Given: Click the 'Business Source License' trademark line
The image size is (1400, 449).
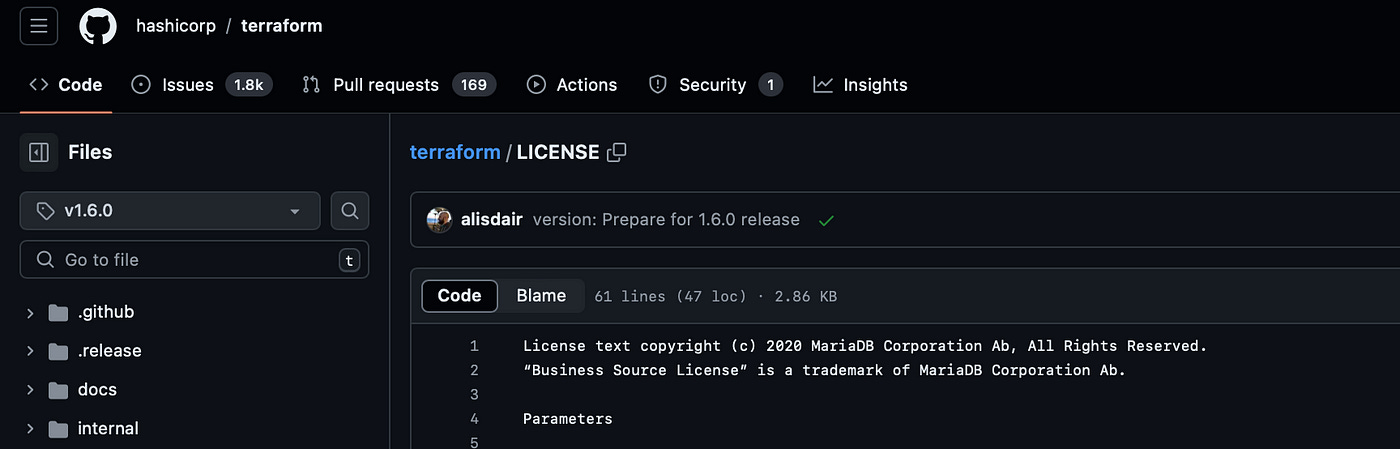Looking at the screenshot, I should (x=824, y=370).
